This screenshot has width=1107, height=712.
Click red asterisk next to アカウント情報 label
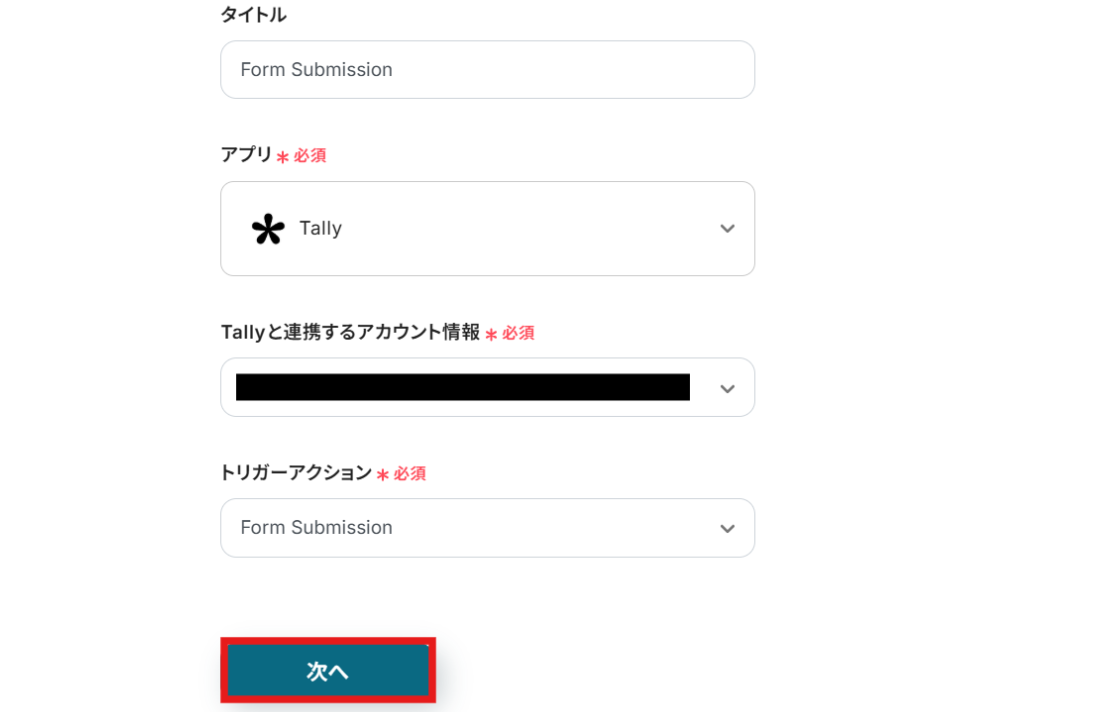click(491, 335)
